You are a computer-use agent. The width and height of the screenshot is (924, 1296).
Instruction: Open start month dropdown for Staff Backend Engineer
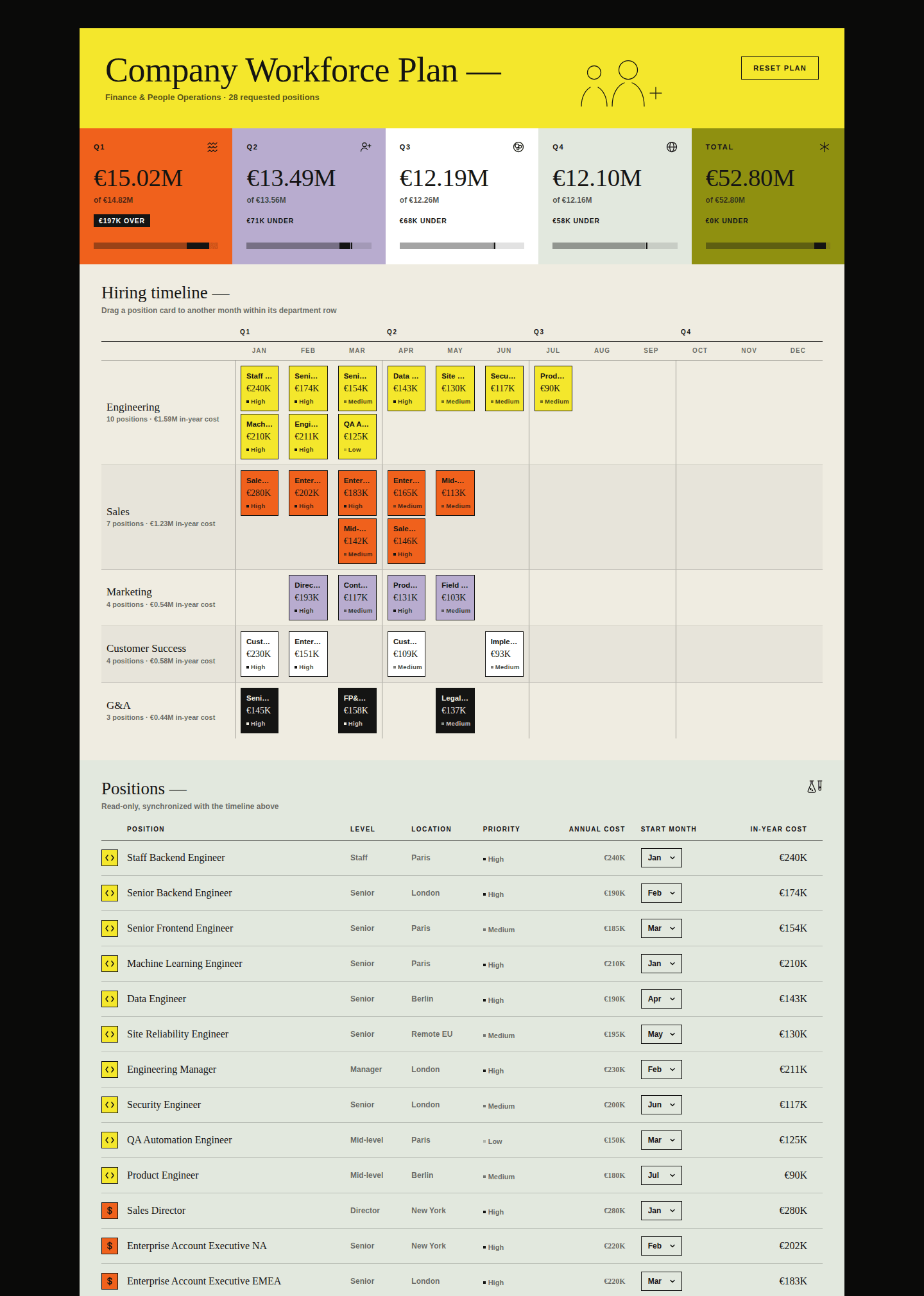tap(661, 858)
